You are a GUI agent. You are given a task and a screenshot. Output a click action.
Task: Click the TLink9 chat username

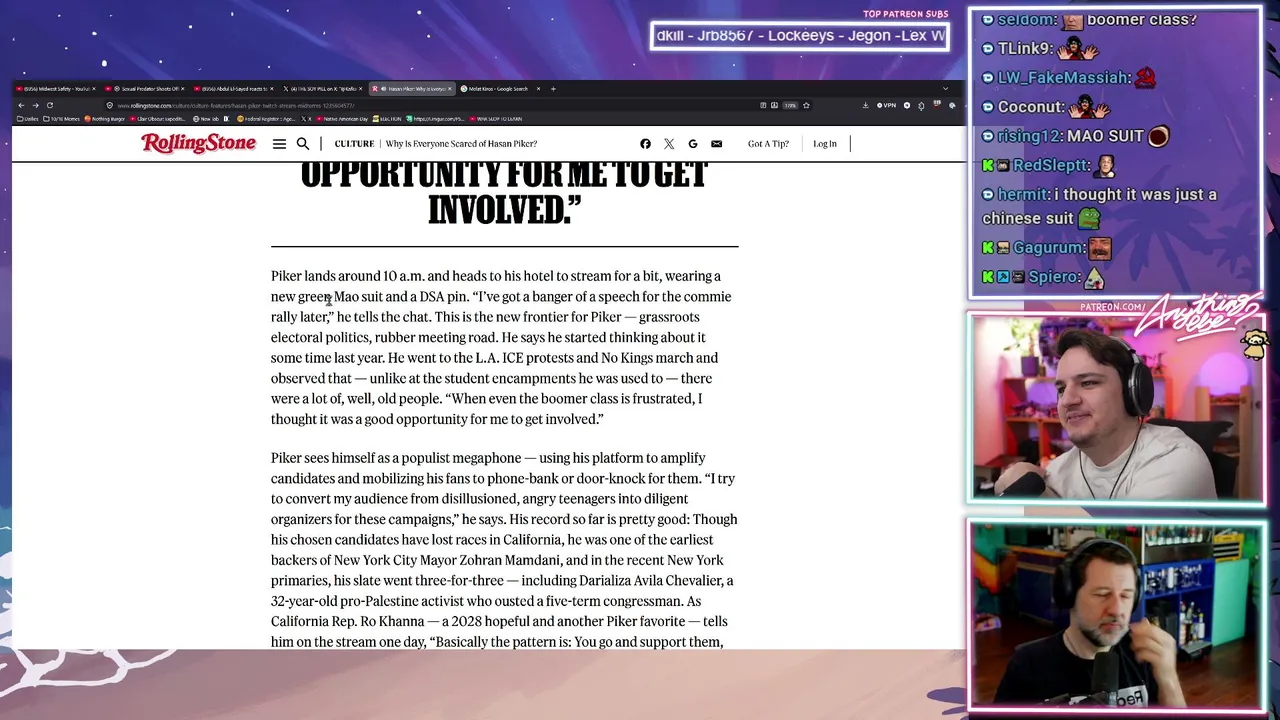click(1025, 49)
